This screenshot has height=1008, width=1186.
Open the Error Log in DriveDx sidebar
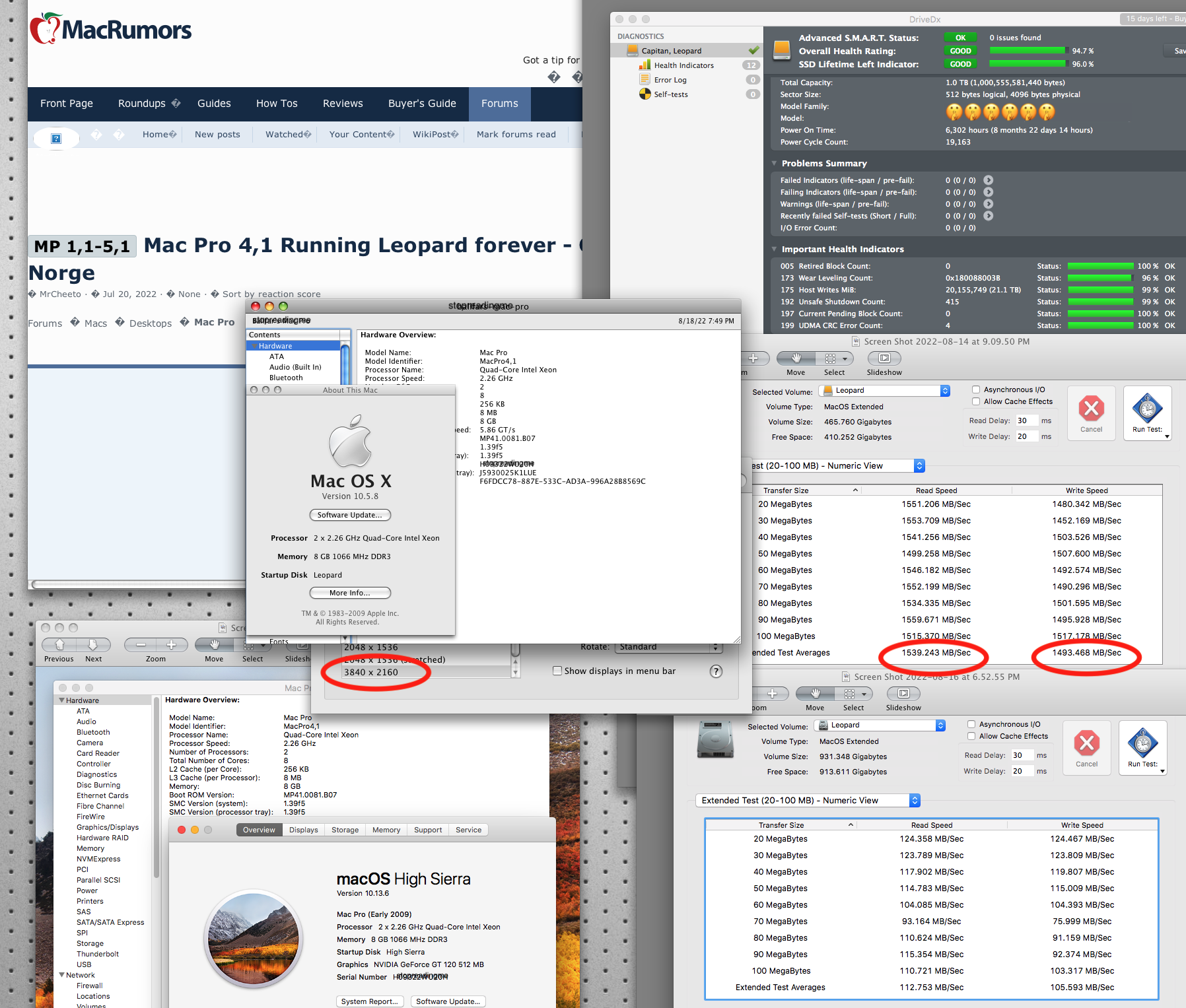670,80
